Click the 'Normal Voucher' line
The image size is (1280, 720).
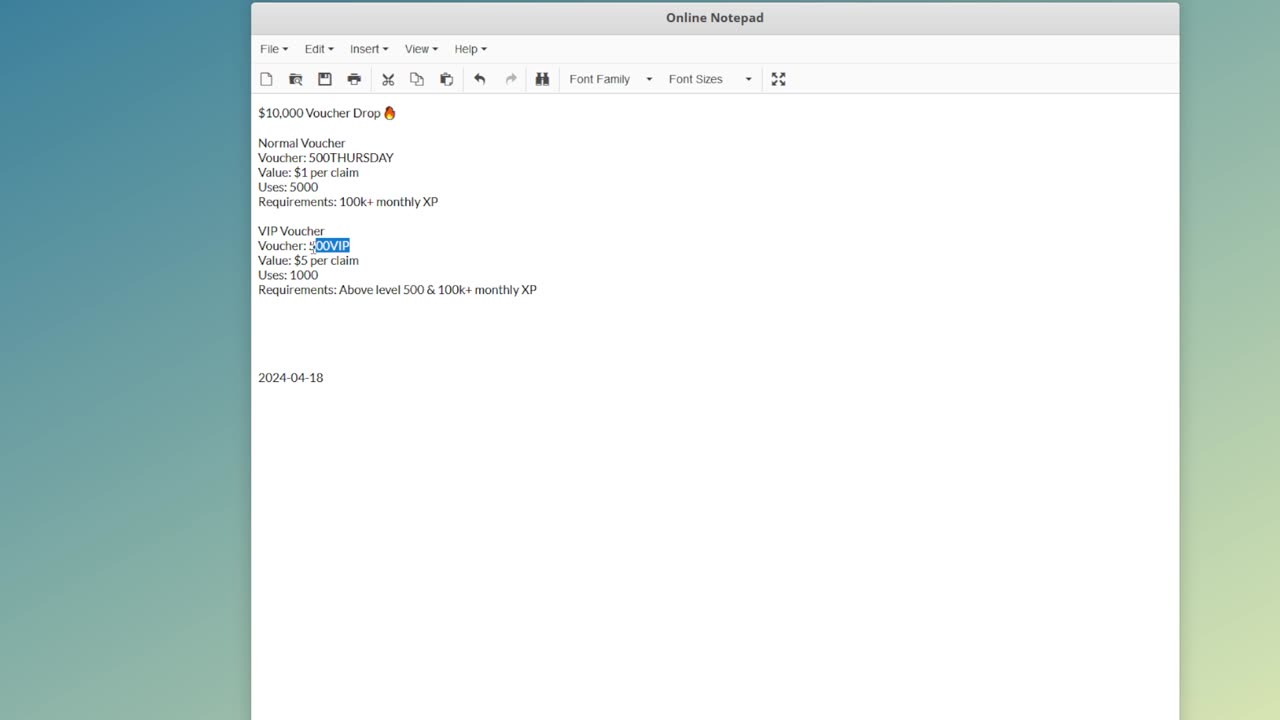pos(301,143)
